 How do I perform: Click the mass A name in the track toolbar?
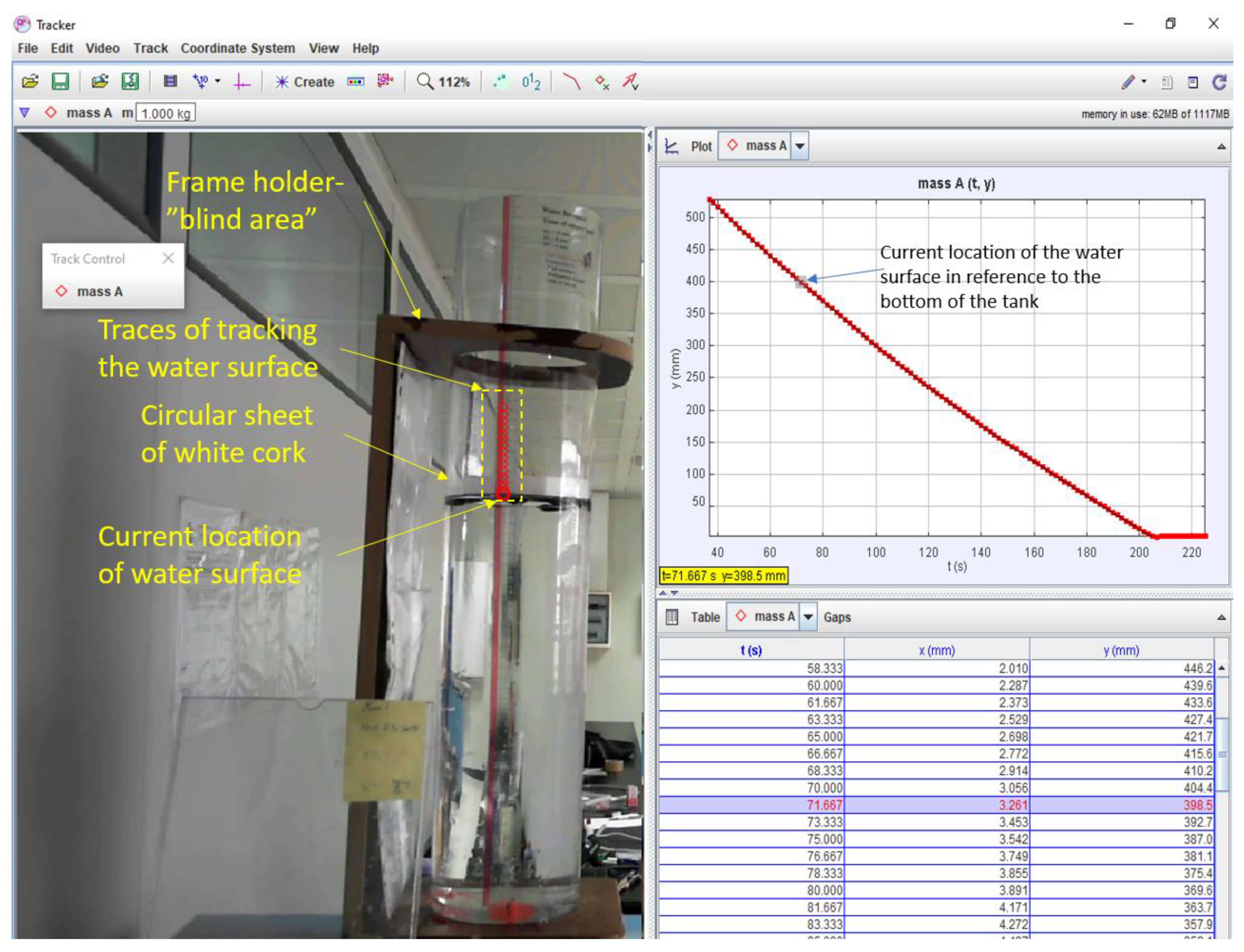click(89, 113)
